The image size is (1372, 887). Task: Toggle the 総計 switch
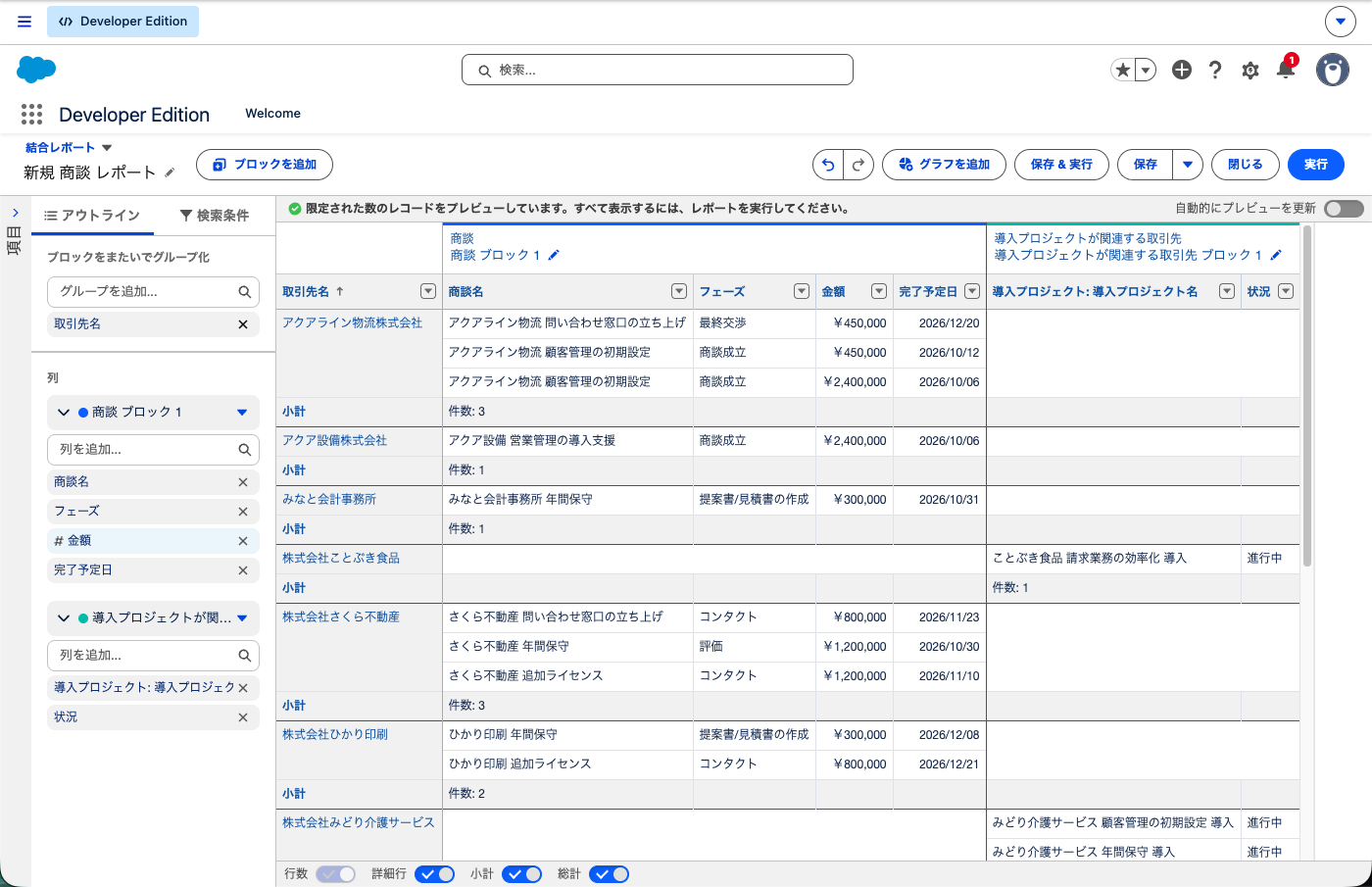[x=609, y=874]
